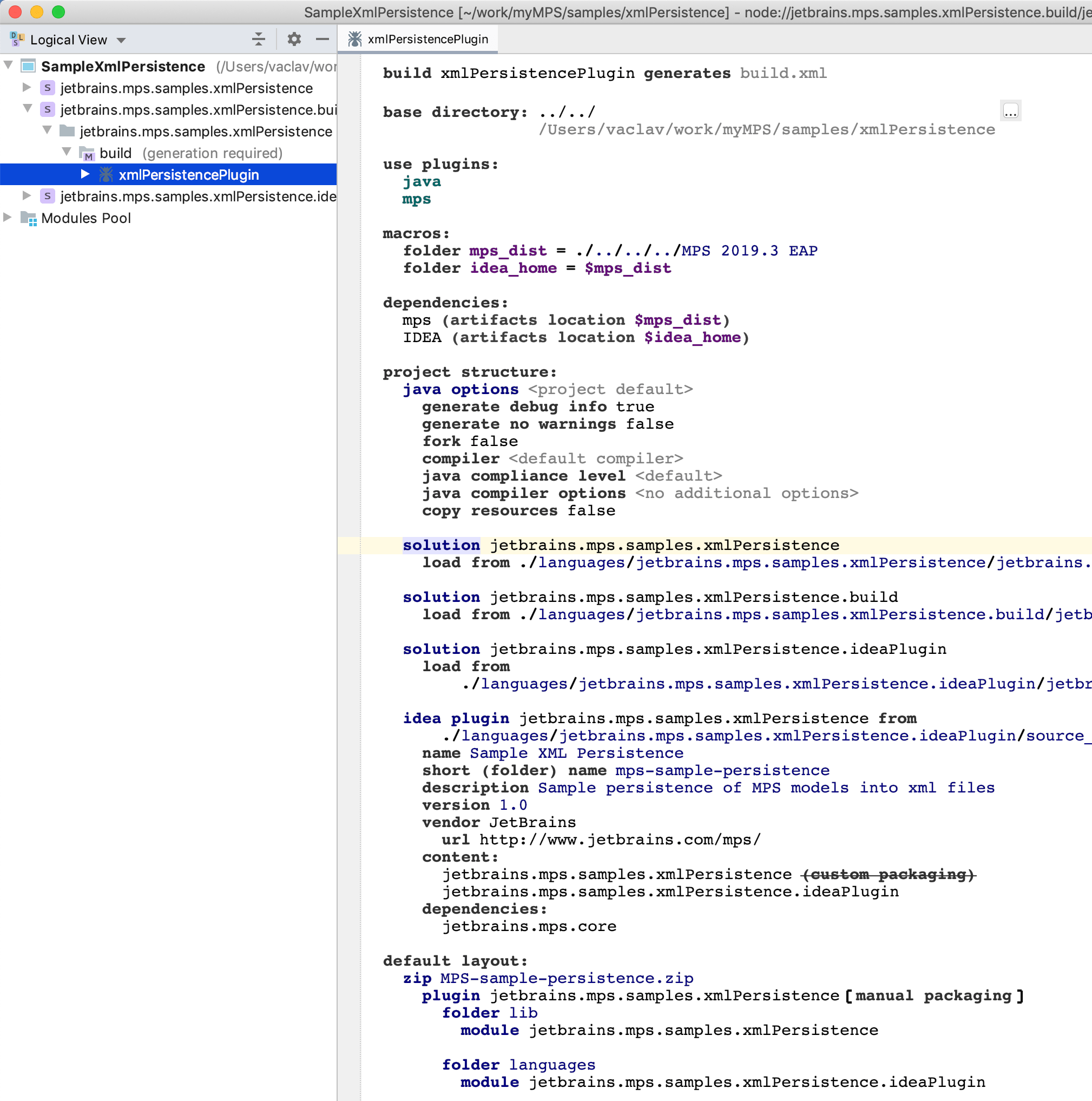Open the project pane gear settings

[294, 40]
